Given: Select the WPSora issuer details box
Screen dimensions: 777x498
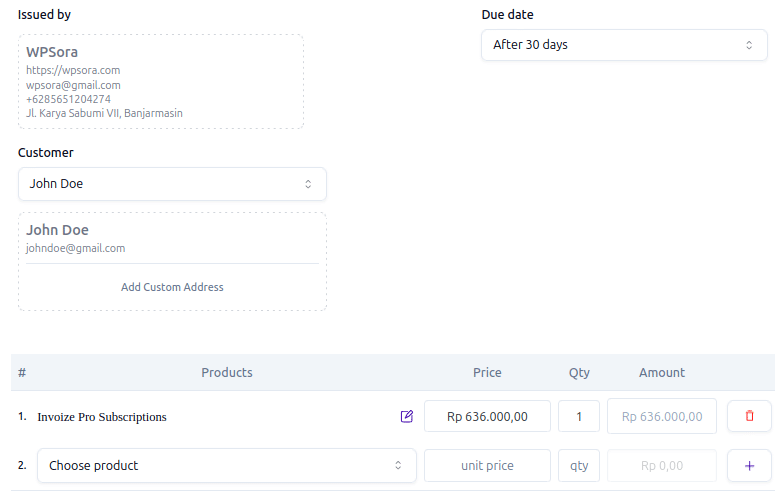Looking at the screenshot, I should coord(160,81).
